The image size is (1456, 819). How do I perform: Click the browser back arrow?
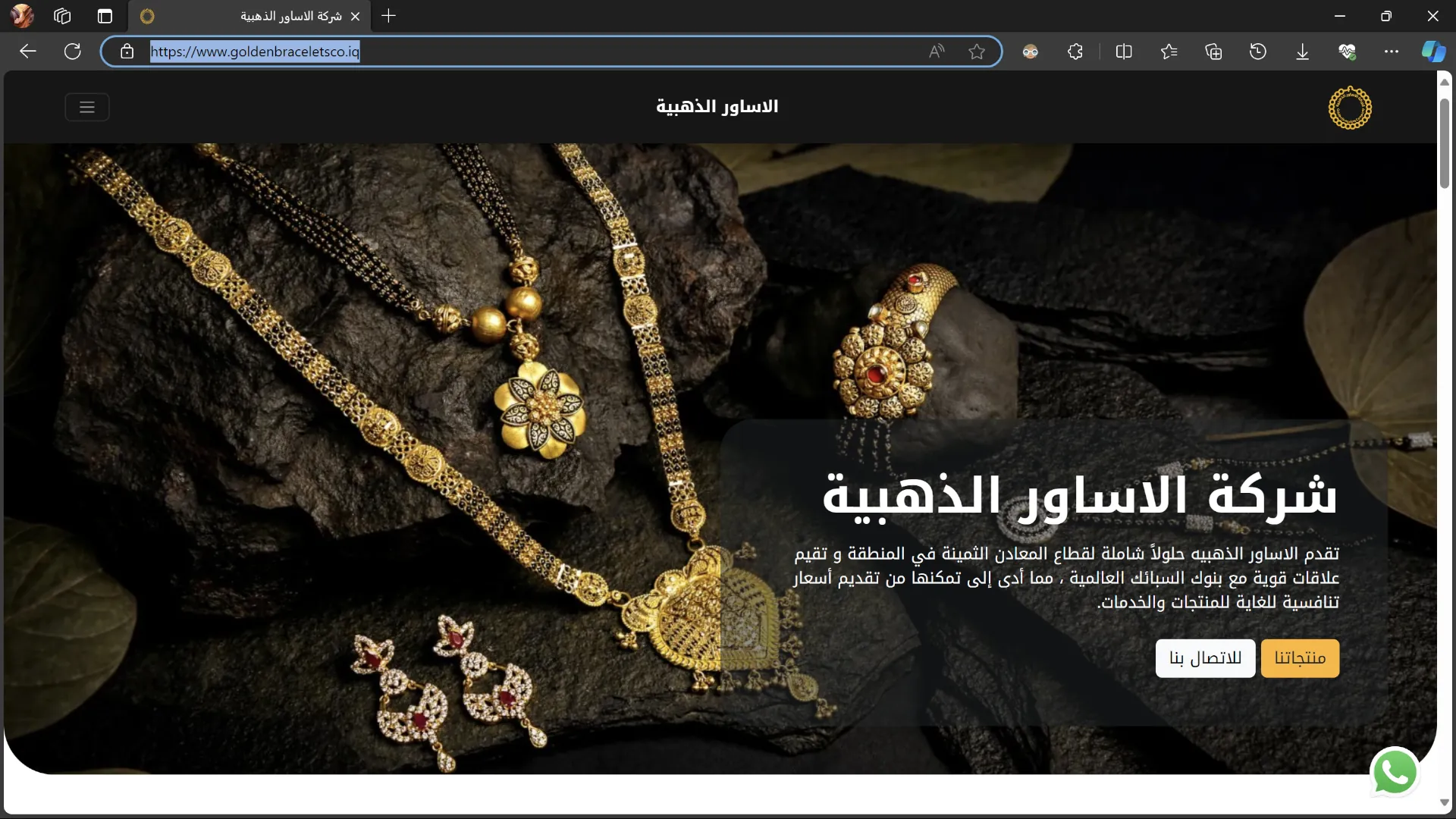[x=28, y=52]
